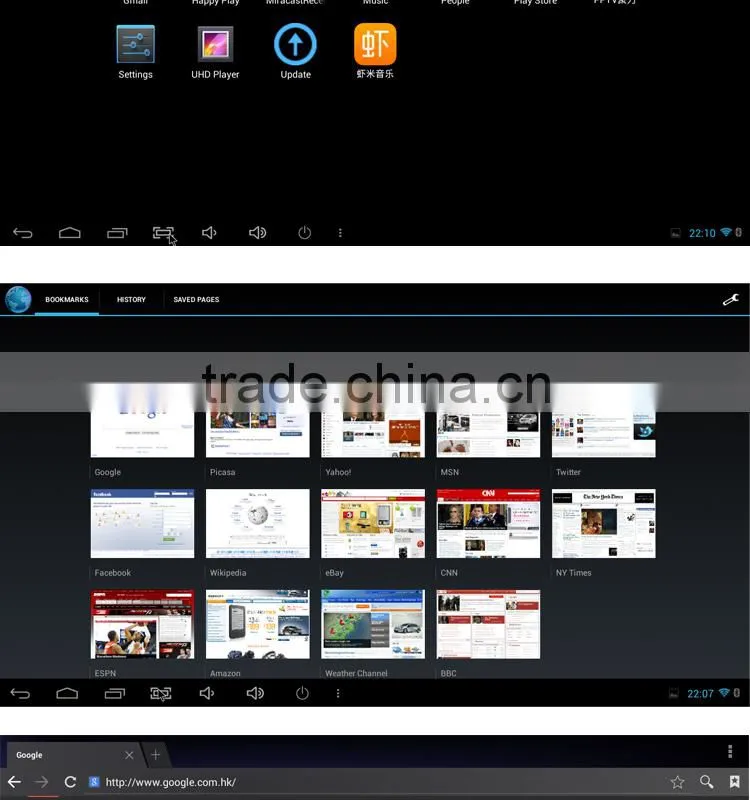Tap the browser globe icon beside Bookmarks
The height and width of the screenshot is (800, 750).
tap(18, 299)
